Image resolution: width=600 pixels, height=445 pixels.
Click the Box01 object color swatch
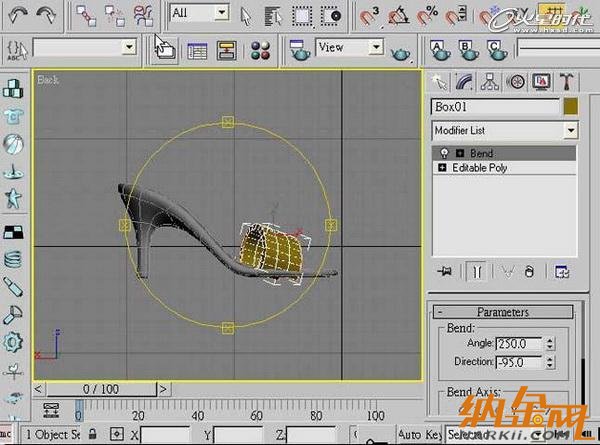click(x=570, y=106)
